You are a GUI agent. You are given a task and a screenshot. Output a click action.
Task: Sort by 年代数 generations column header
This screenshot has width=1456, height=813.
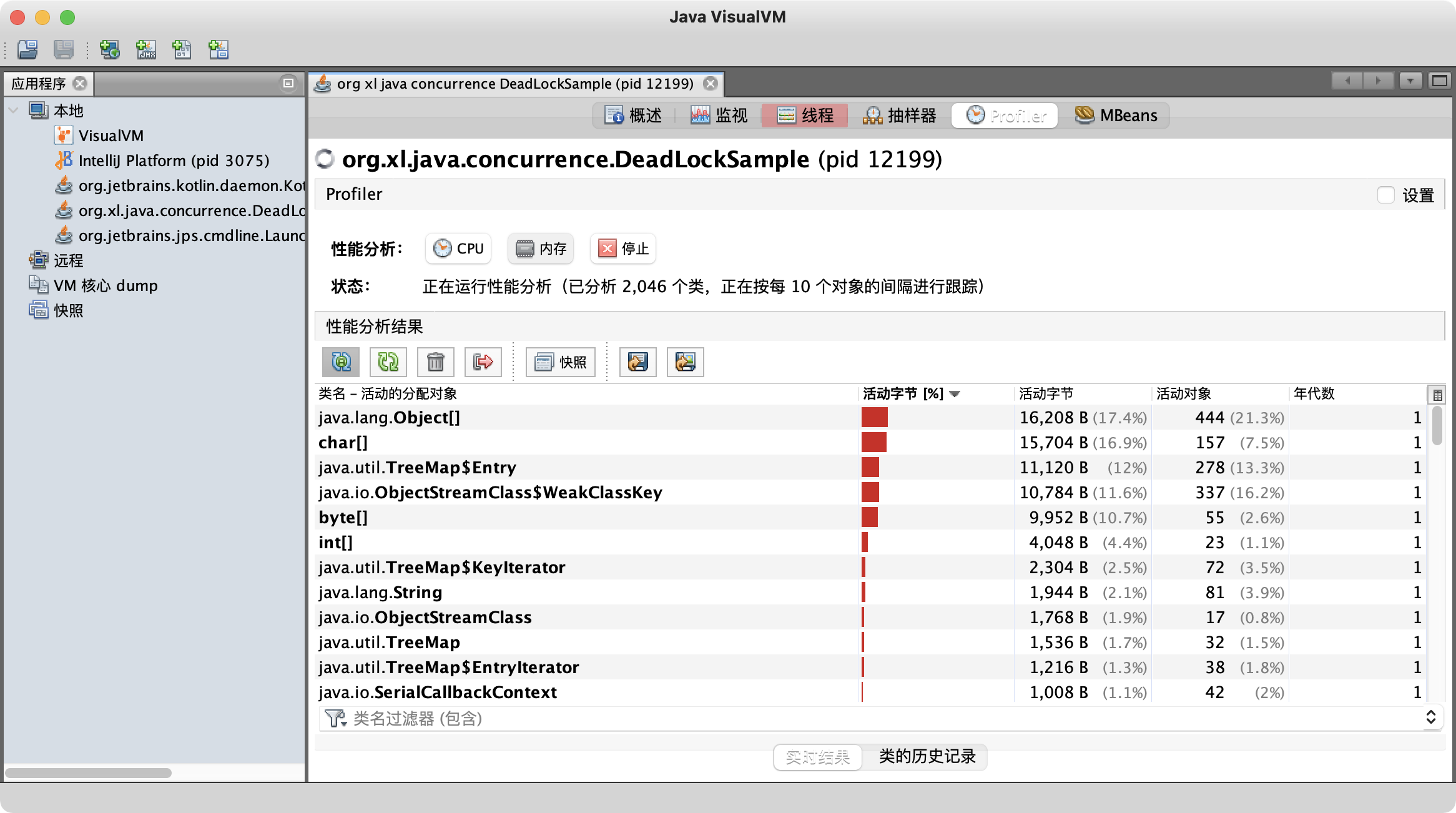click(x=1357, y=394)
